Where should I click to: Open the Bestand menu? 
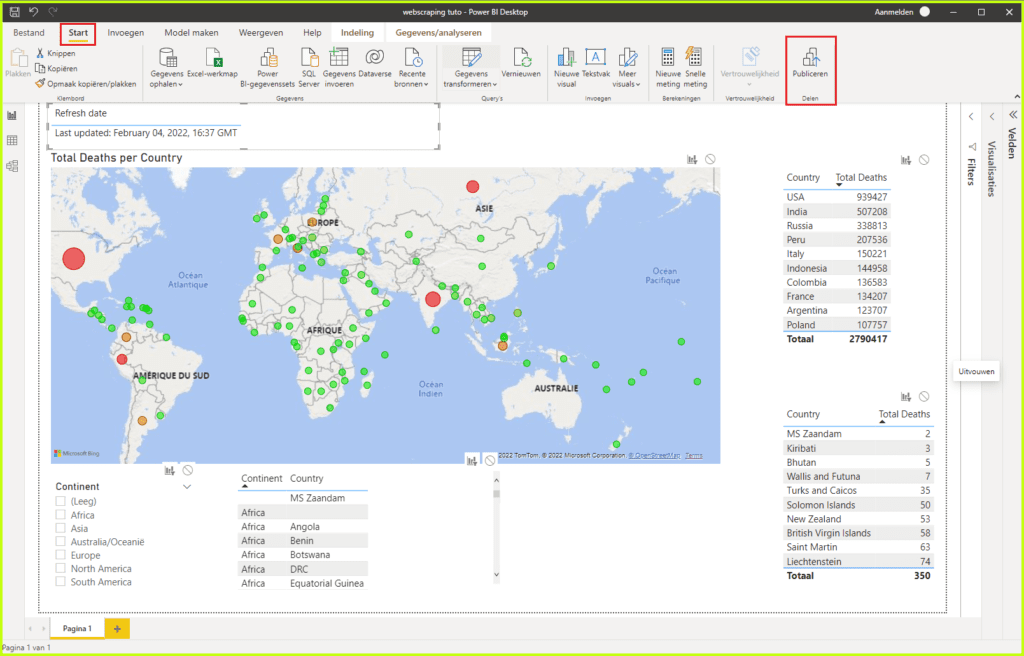pos(29,33)
